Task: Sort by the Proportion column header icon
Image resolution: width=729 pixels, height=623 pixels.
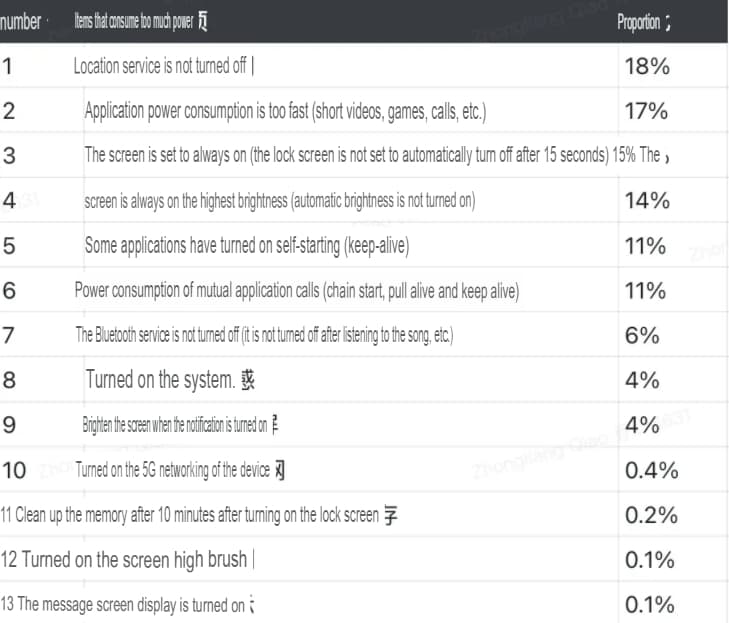Action: (x=668, y=22)
